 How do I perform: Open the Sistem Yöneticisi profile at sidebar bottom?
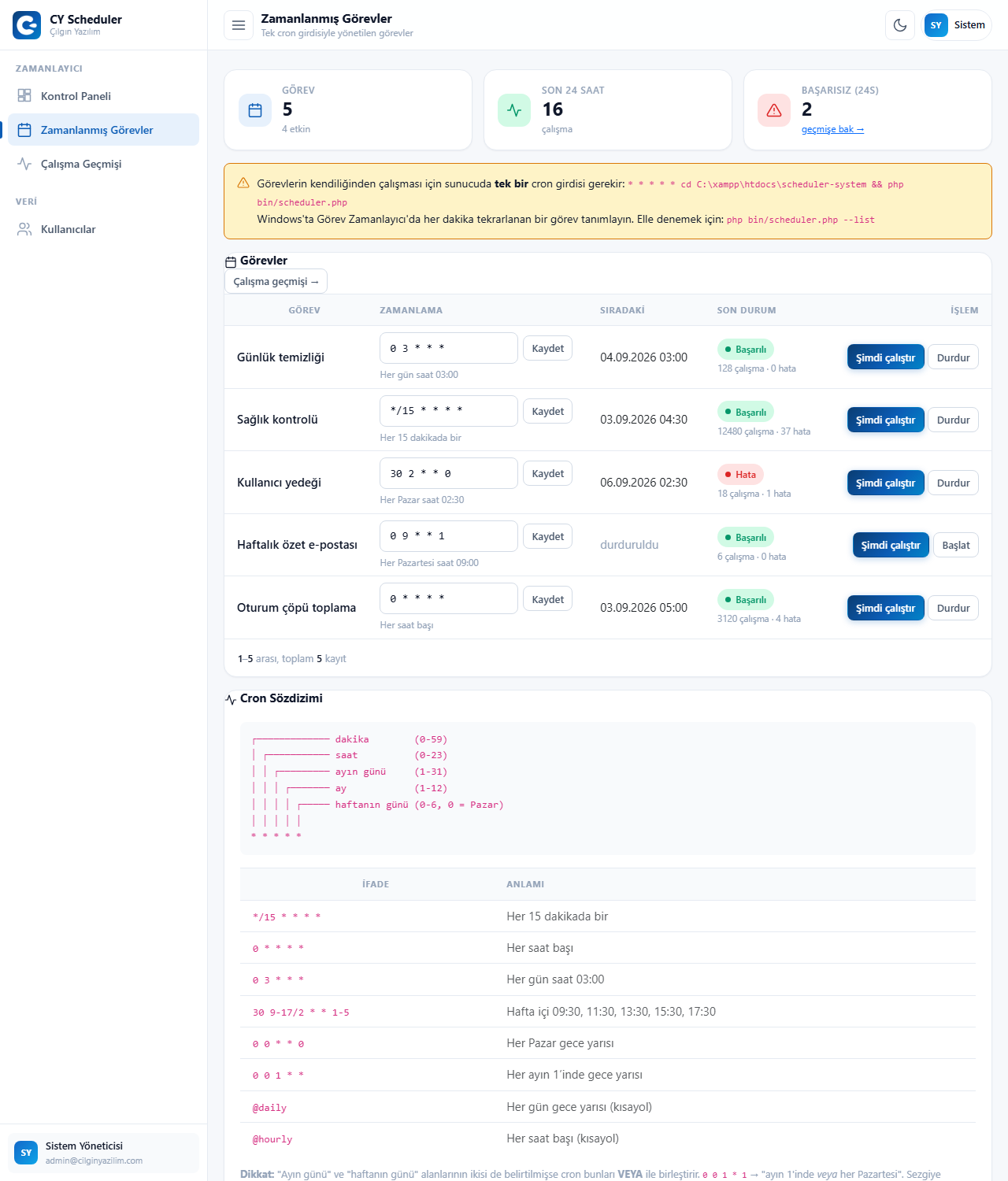[103, 1153]
